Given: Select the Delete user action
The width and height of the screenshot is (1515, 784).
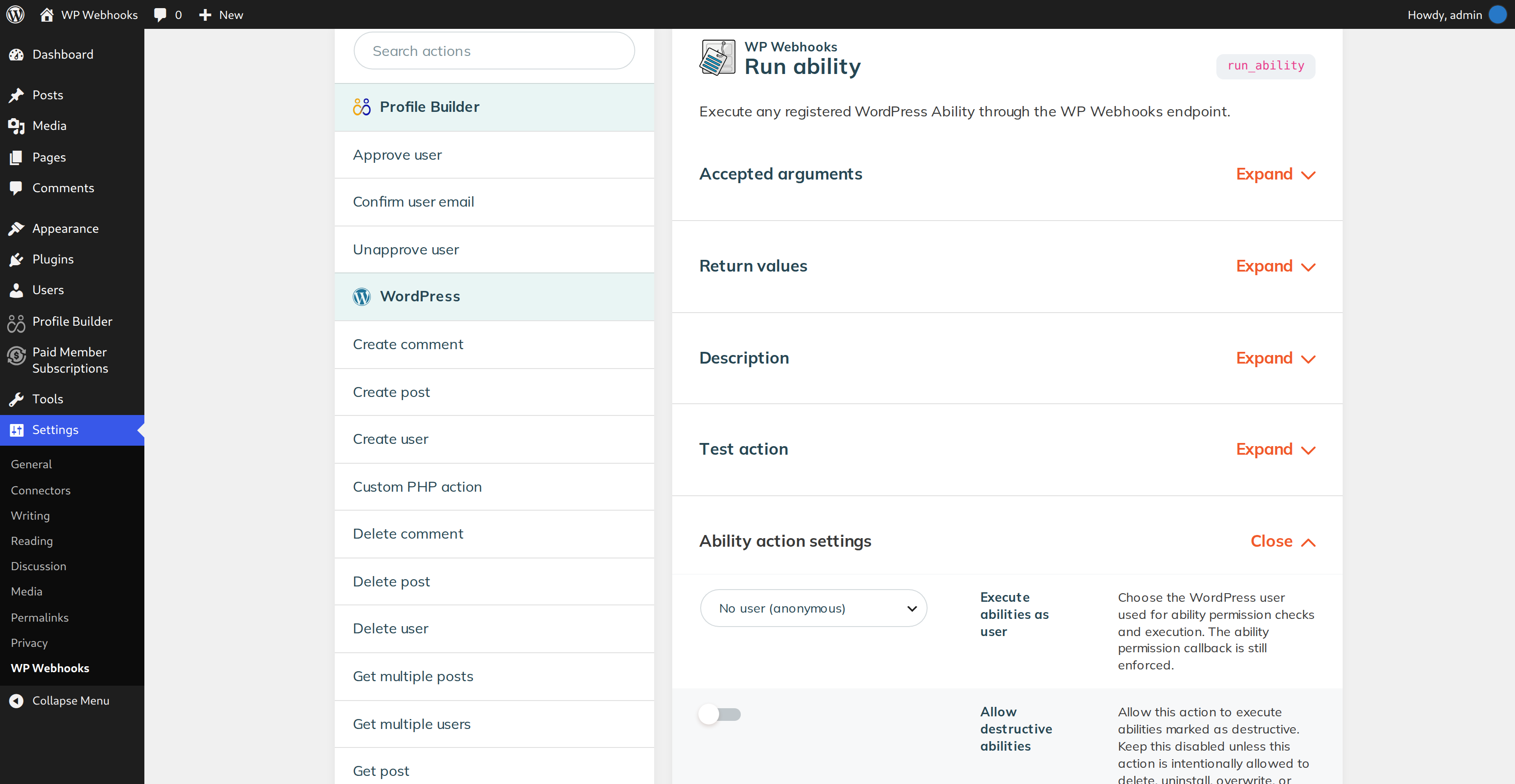Looking at the screenshot, I should click(x=494, y=628).
